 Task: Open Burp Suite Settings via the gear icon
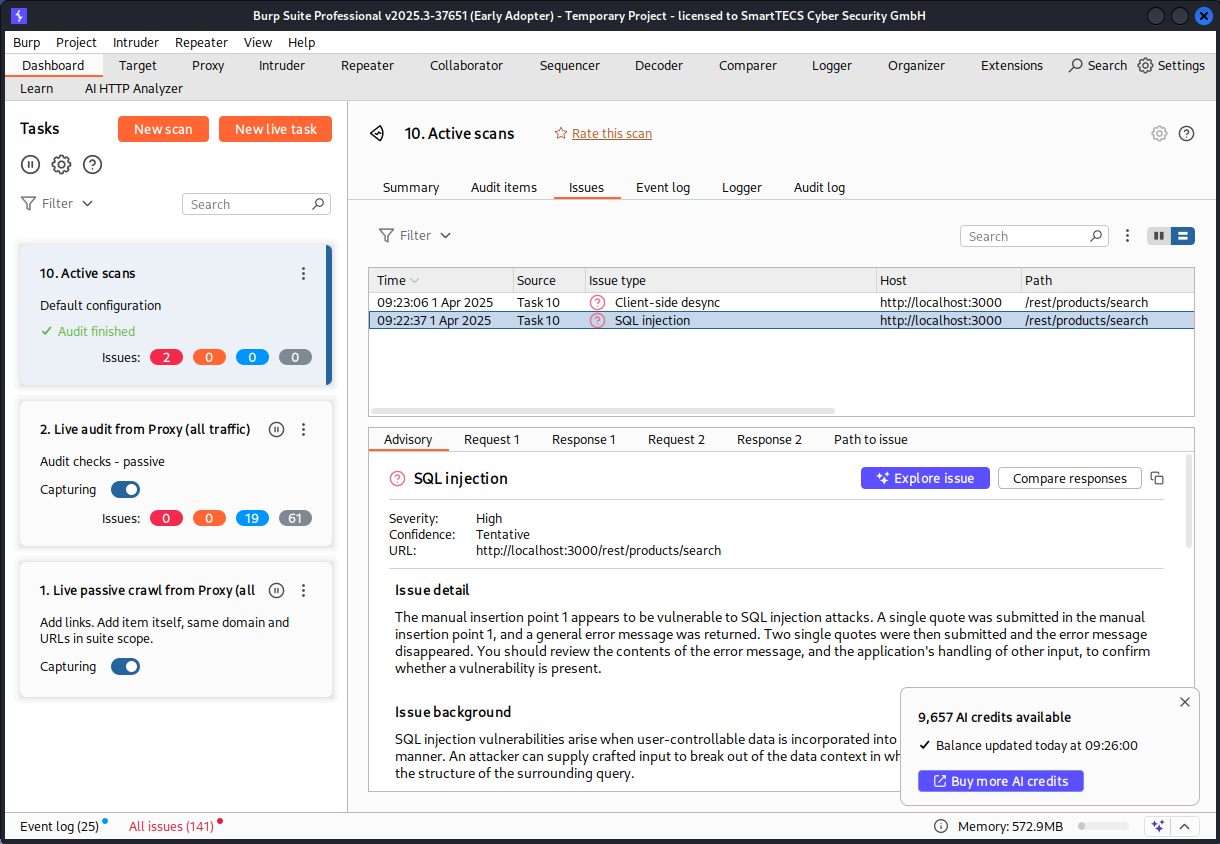pos(1144,65)
